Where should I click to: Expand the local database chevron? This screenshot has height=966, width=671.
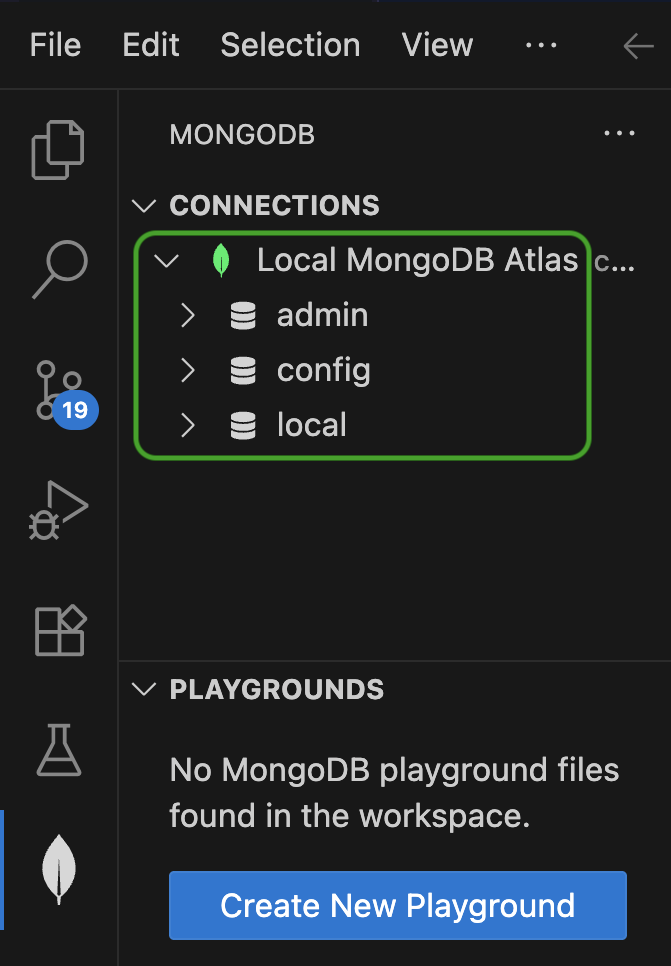187,426
